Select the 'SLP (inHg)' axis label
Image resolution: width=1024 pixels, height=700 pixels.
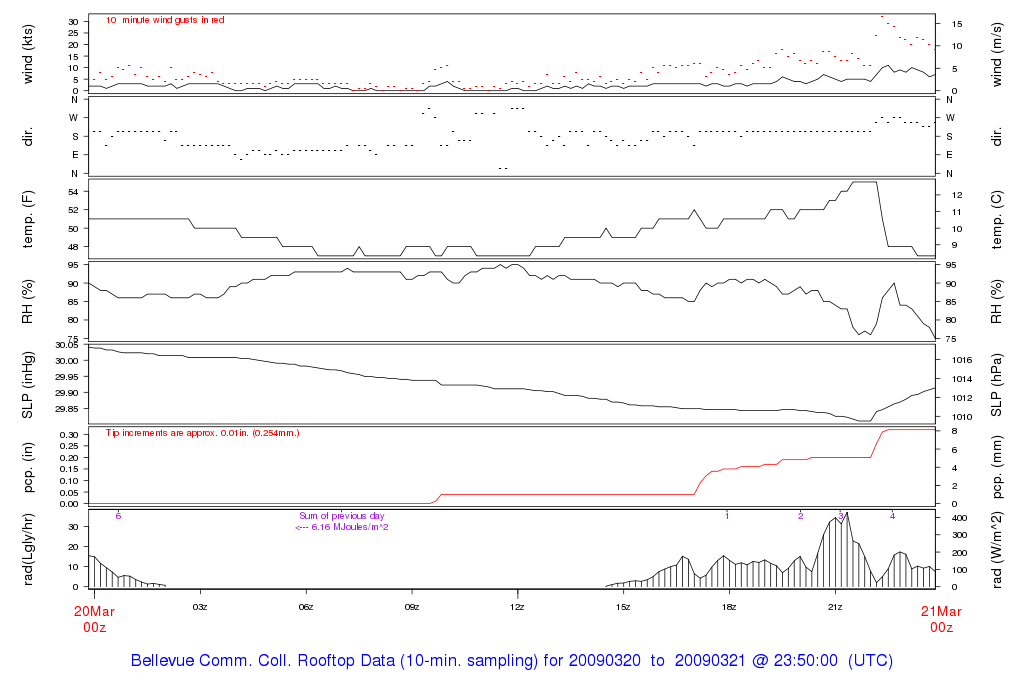tap(27, 385)
